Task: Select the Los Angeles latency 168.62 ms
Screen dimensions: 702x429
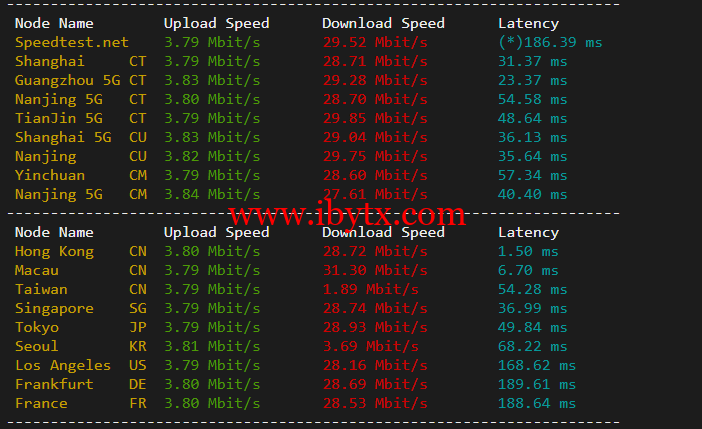Action: coord(537,365)
